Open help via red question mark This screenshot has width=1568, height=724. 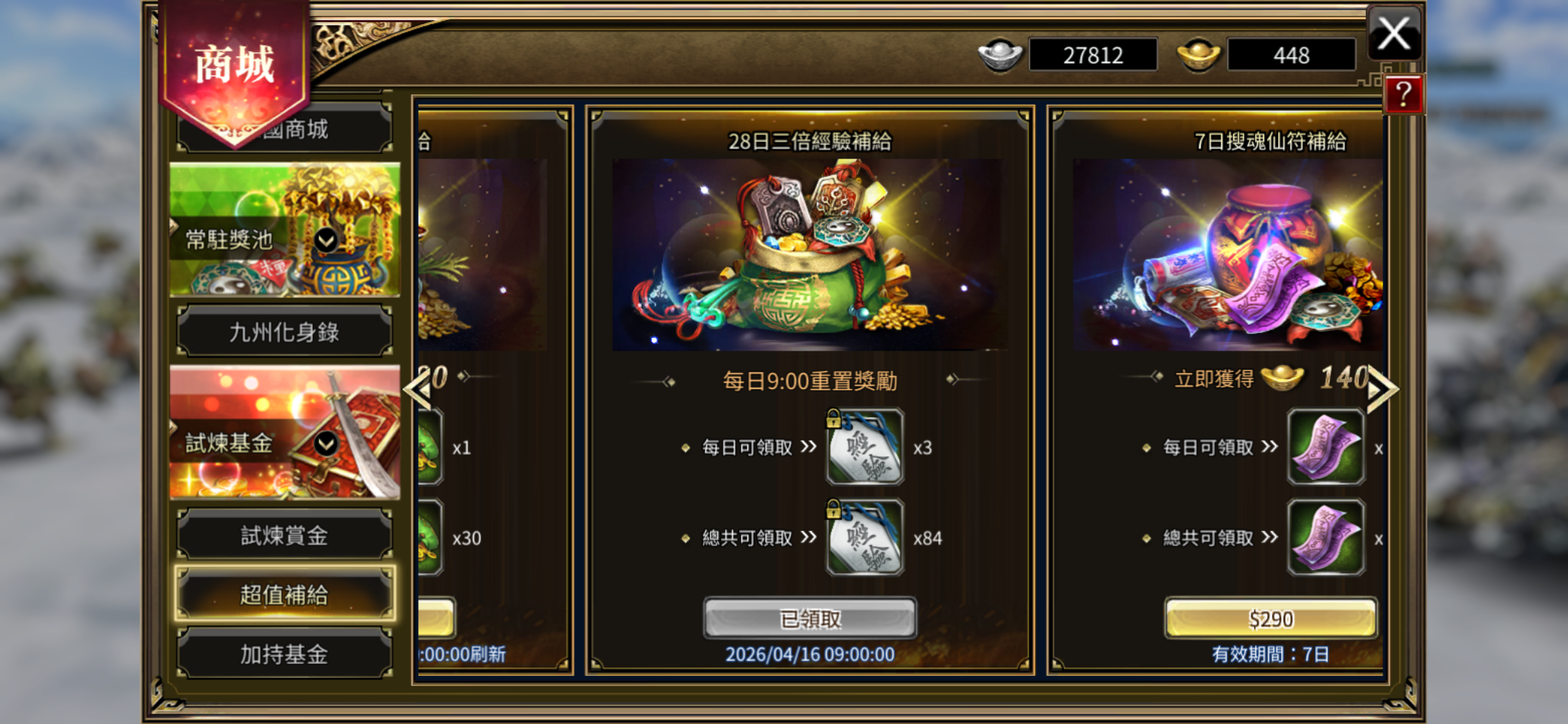click(x=1403, y=95)
